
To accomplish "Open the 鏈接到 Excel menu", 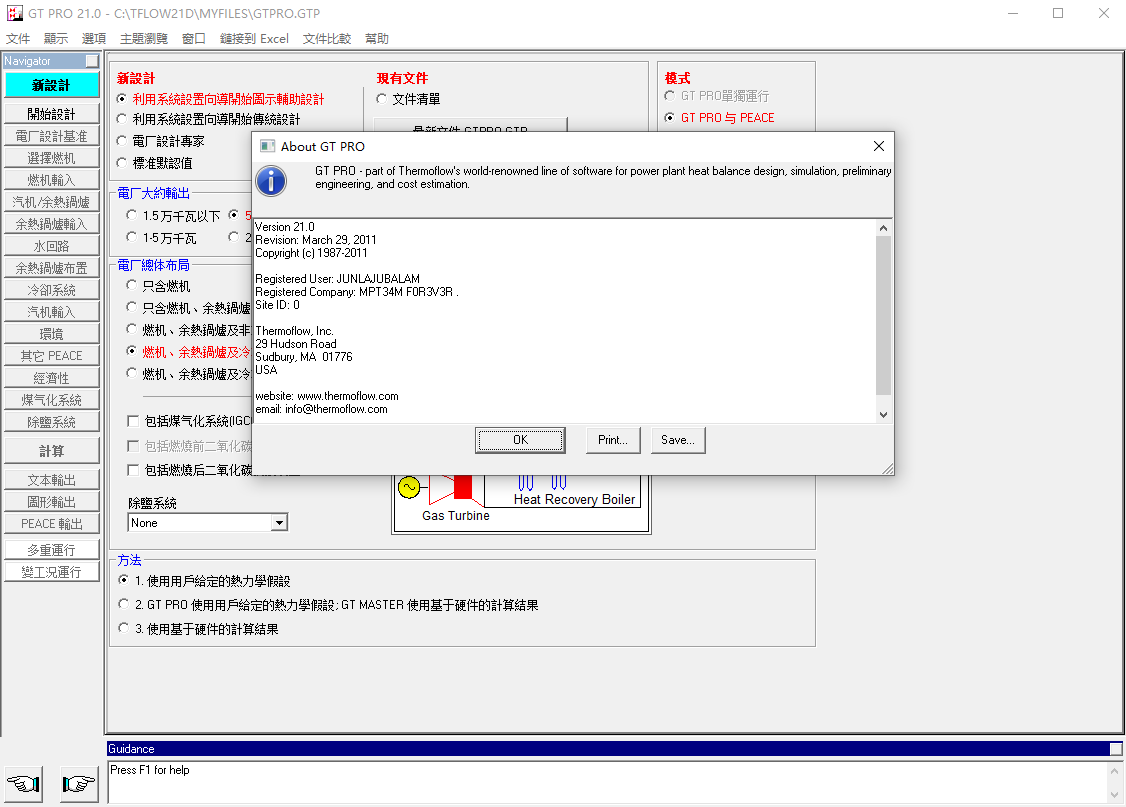I will 254,38.
